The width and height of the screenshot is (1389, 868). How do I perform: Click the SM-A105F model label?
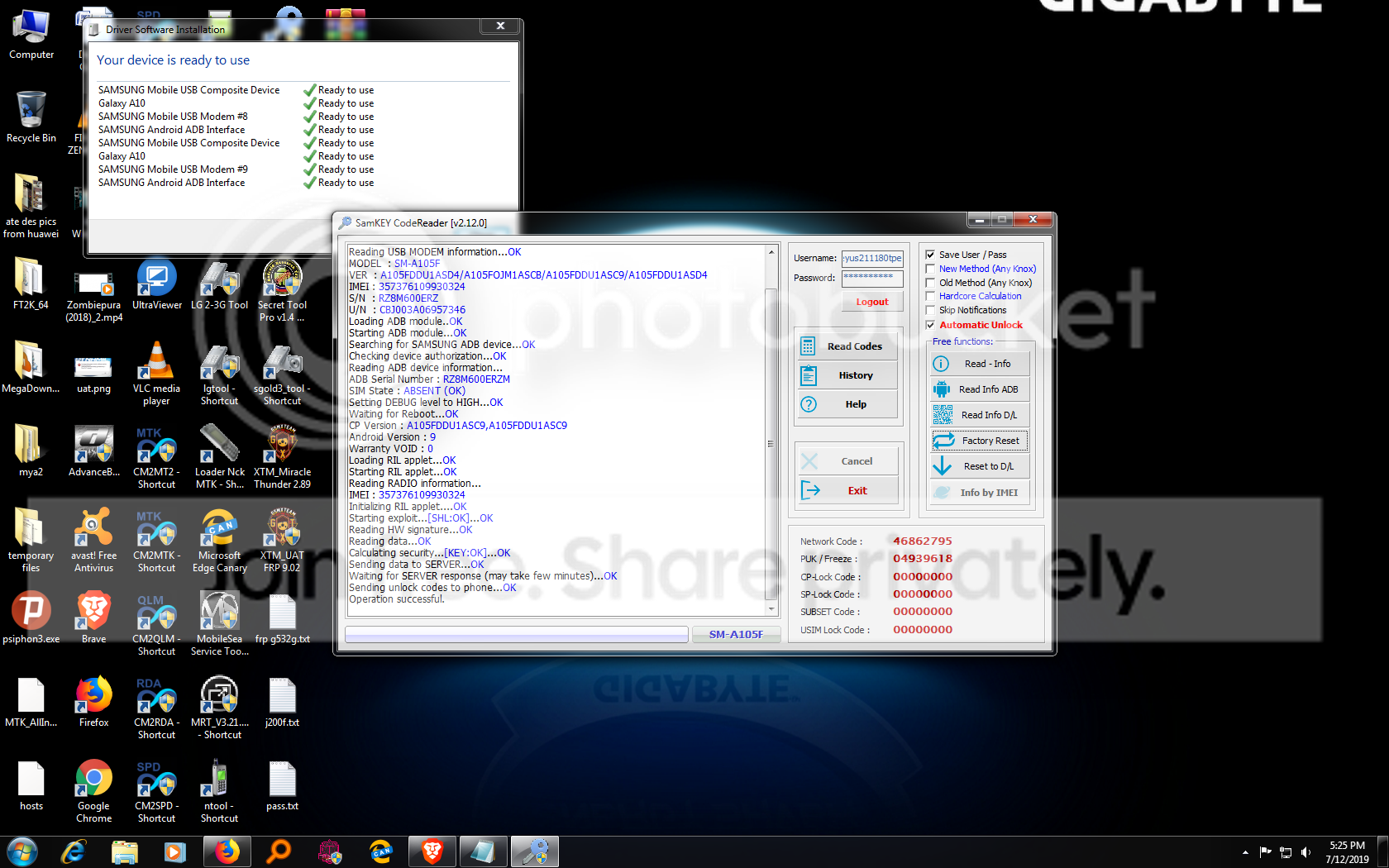click(736, 634)
